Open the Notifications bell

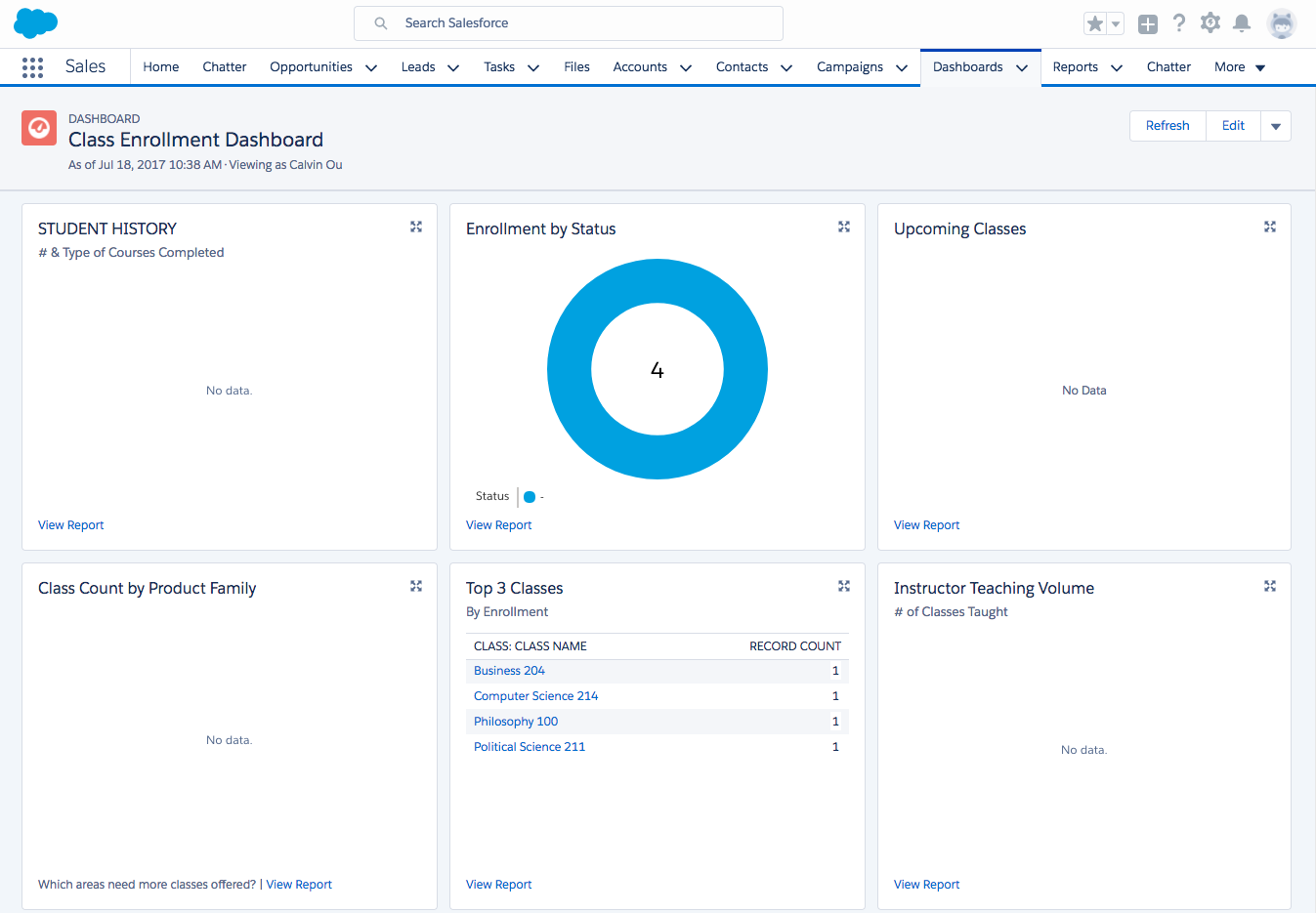[x=1242, y=23]
